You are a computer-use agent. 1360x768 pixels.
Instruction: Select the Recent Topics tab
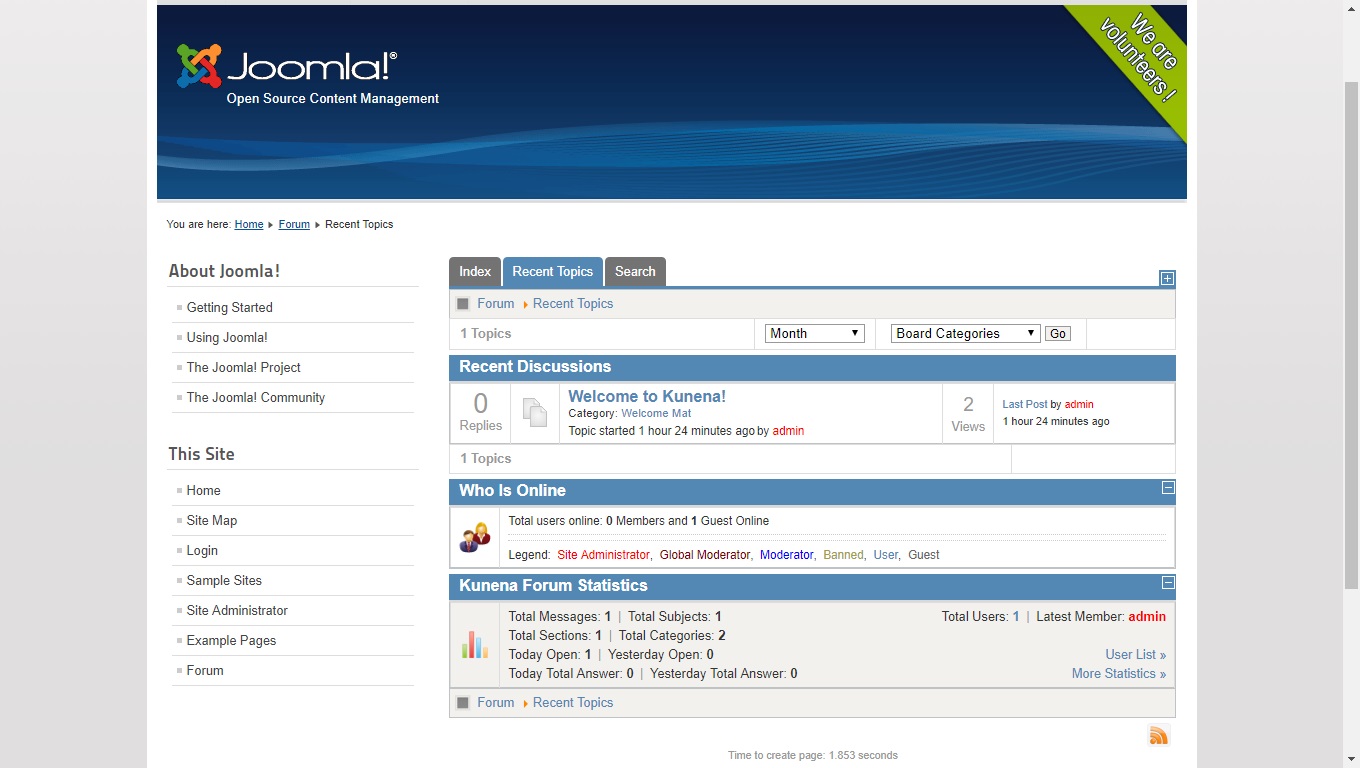coord(553,272)
